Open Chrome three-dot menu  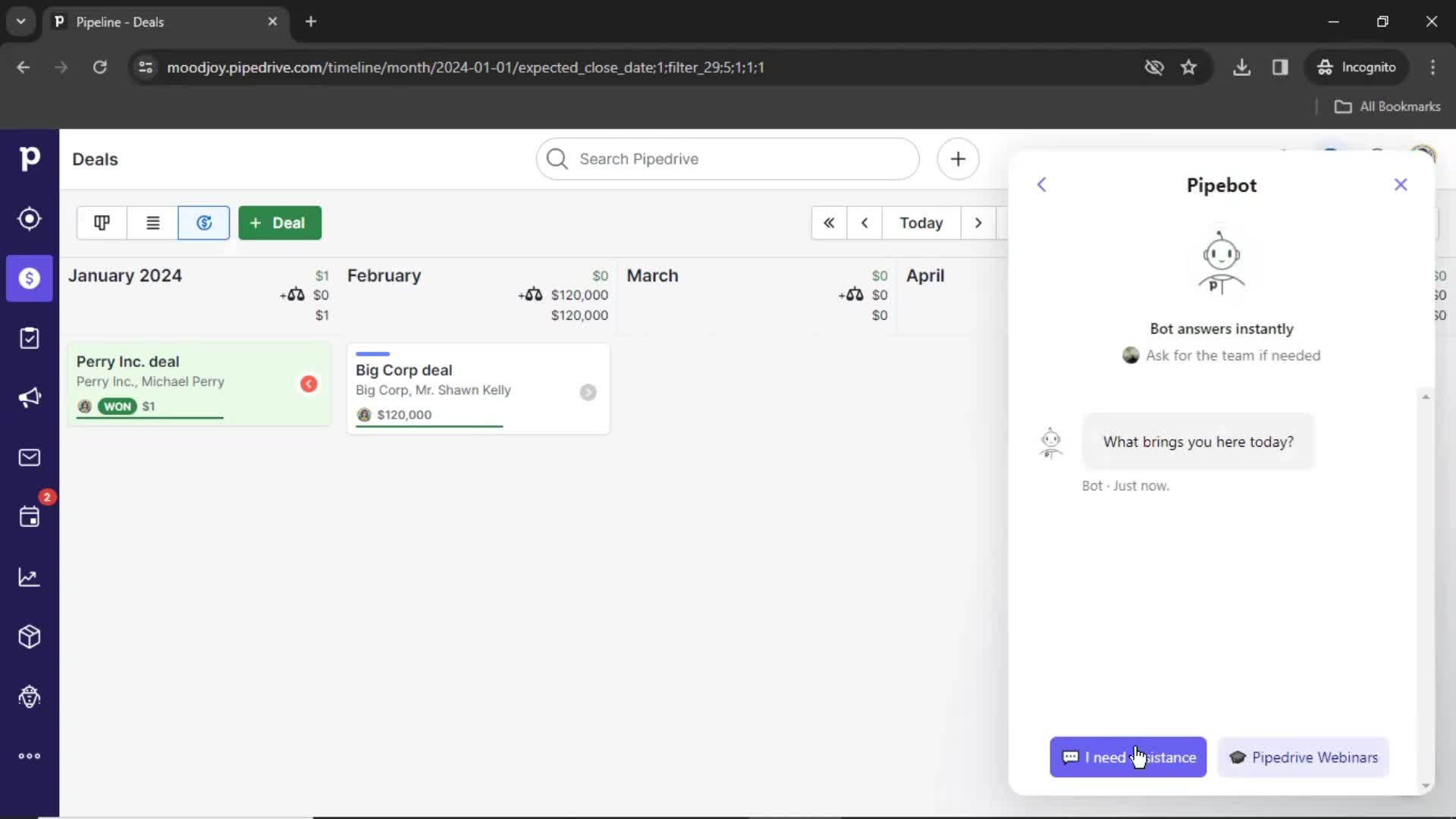[x=1432, y=67]
